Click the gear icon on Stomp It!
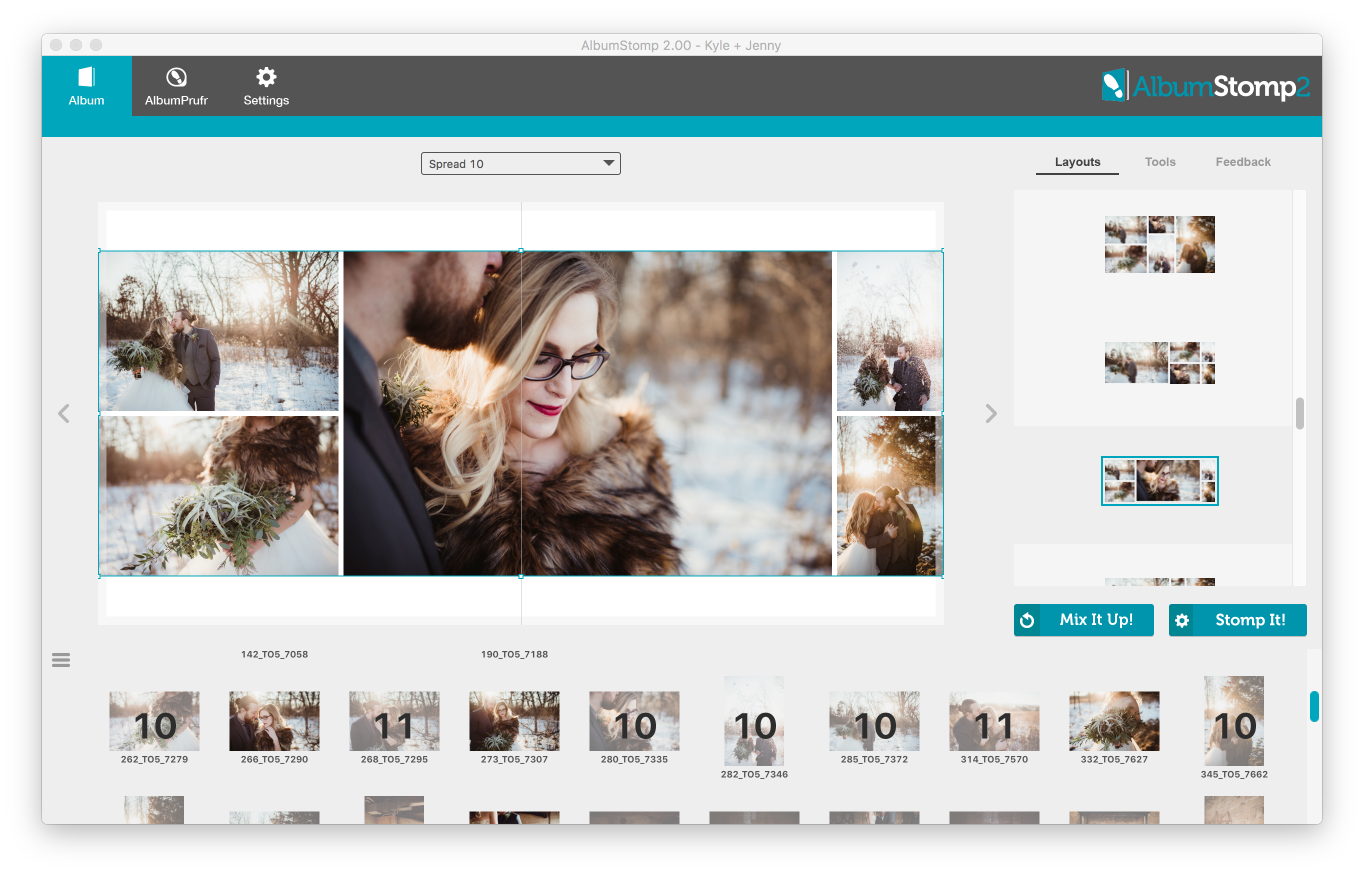This screenshot has height=874, width=1364. click(x=1182, y=620)
